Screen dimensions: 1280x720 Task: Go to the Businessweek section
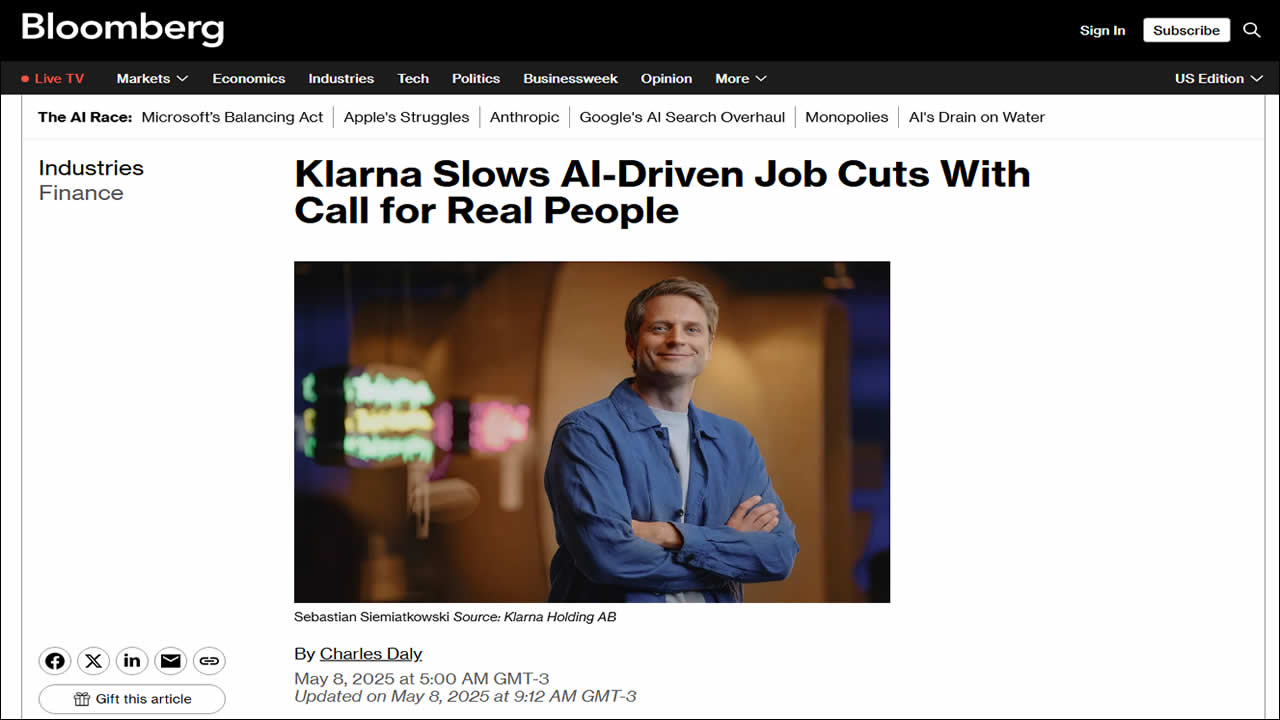(570, 78)
